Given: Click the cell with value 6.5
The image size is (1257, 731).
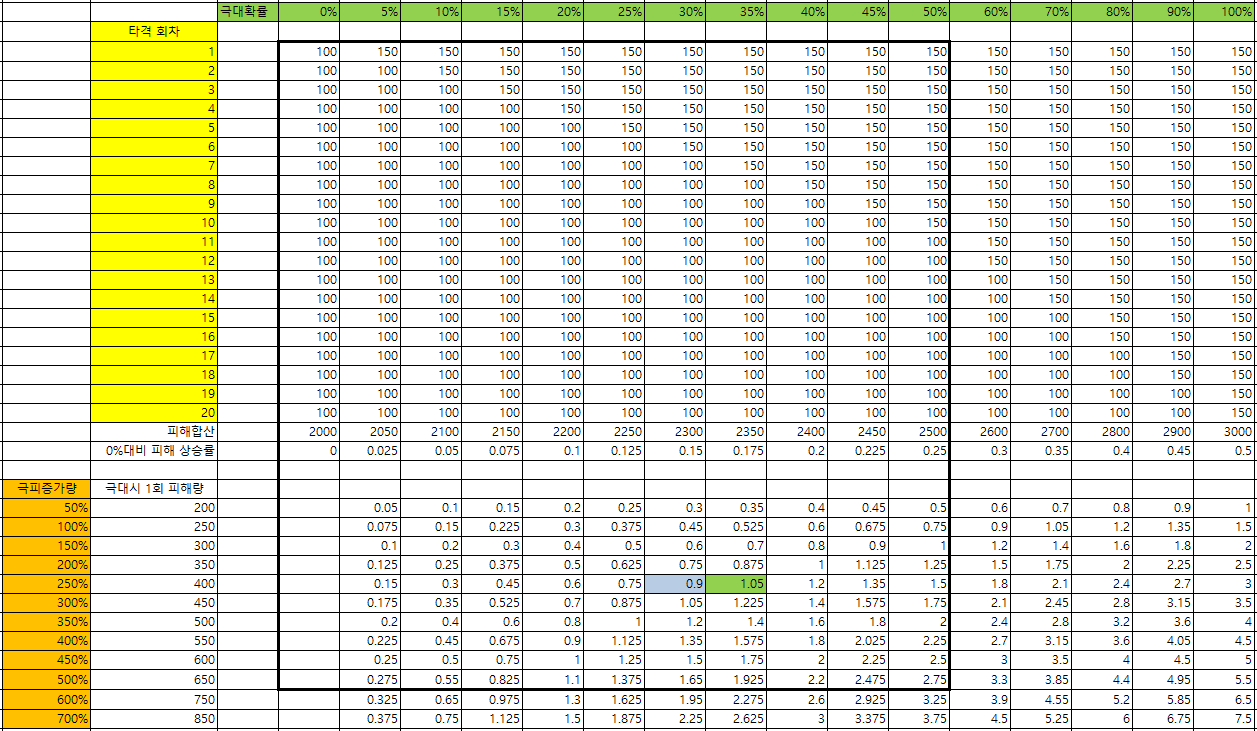Looking at the screenshot, I should 1225,699.
